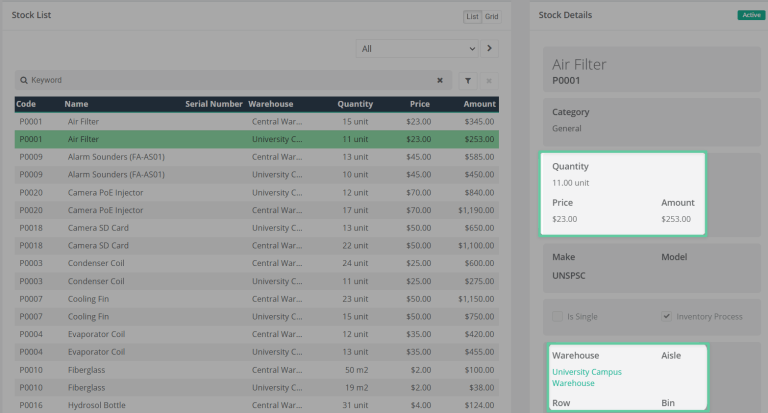This screenshot has height=413, width=768.
Task: Open University Campus Warehouse link
Action: (587, 377)
